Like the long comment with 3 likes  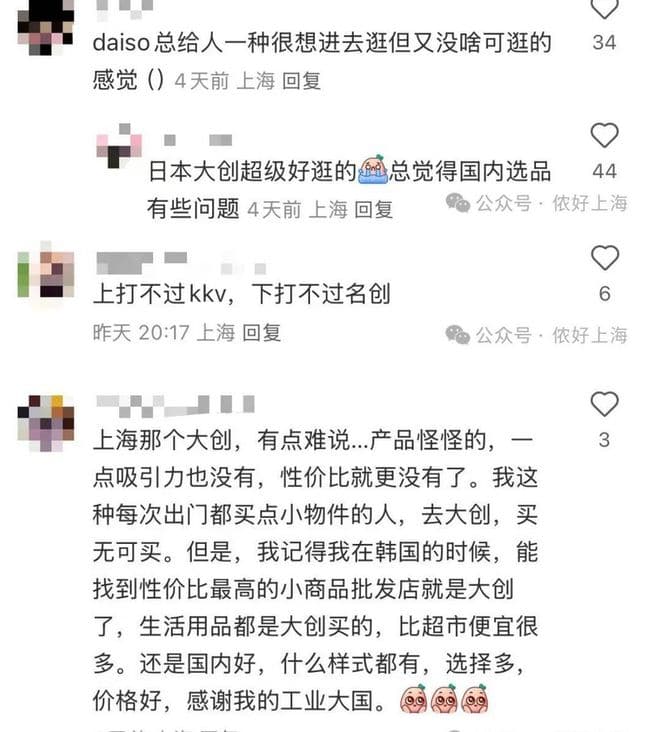(604, 403)
